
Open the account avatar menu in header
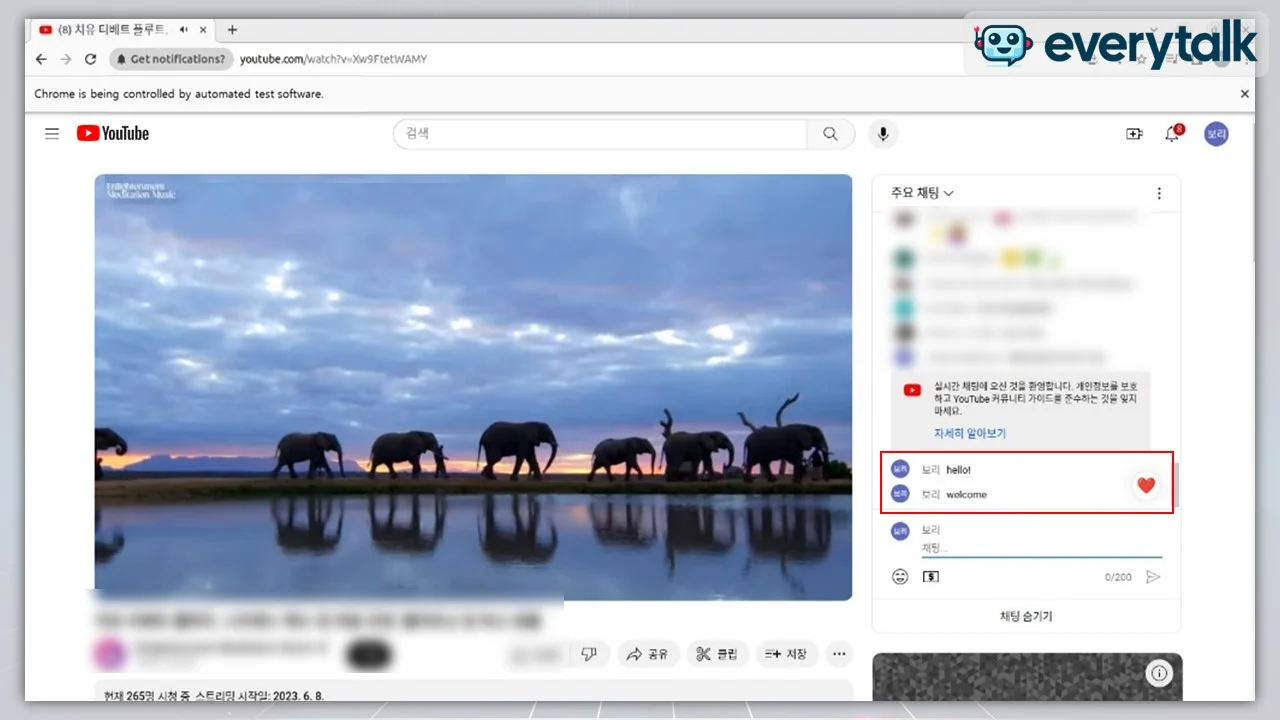pos(1216,134)
